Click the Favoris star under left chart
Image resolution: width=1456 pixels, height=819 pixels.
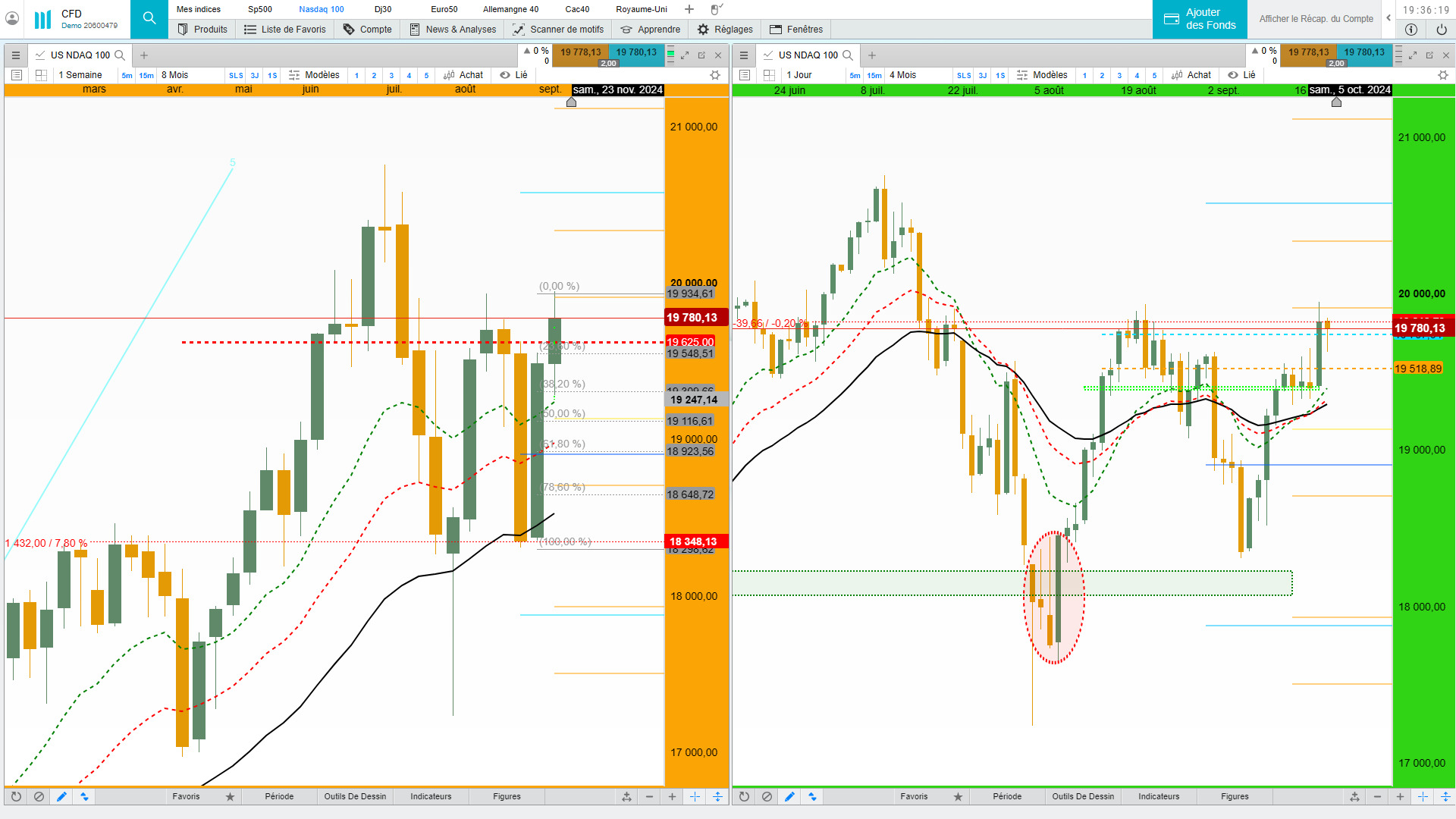tap(230, 797)
